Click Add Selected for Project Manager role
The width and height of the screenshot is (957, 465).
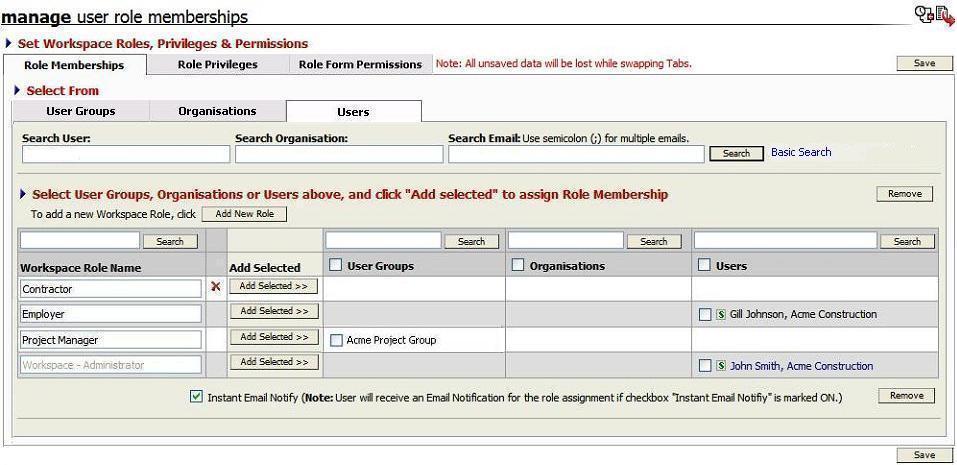point(274,337)
